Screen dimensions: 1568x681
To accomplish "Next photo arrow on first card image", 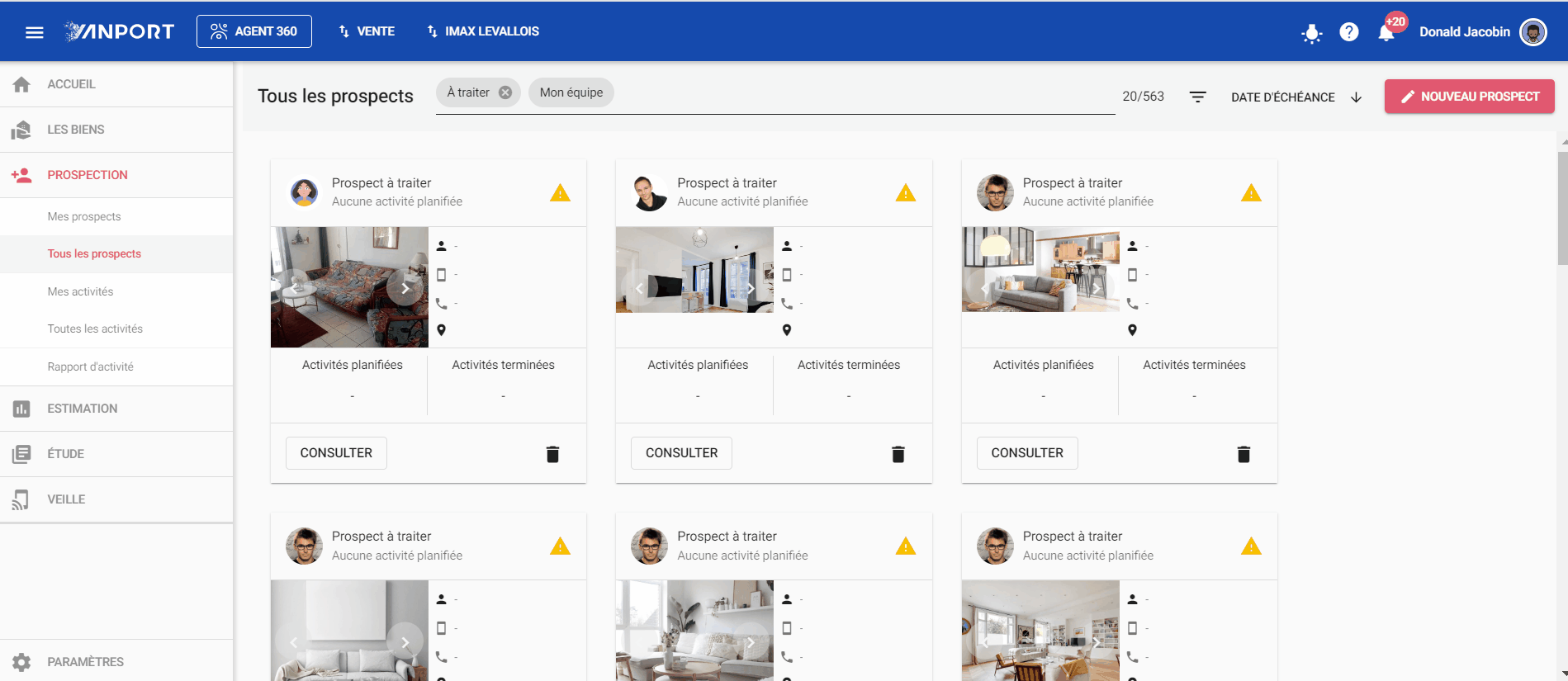I will point(405,288).
